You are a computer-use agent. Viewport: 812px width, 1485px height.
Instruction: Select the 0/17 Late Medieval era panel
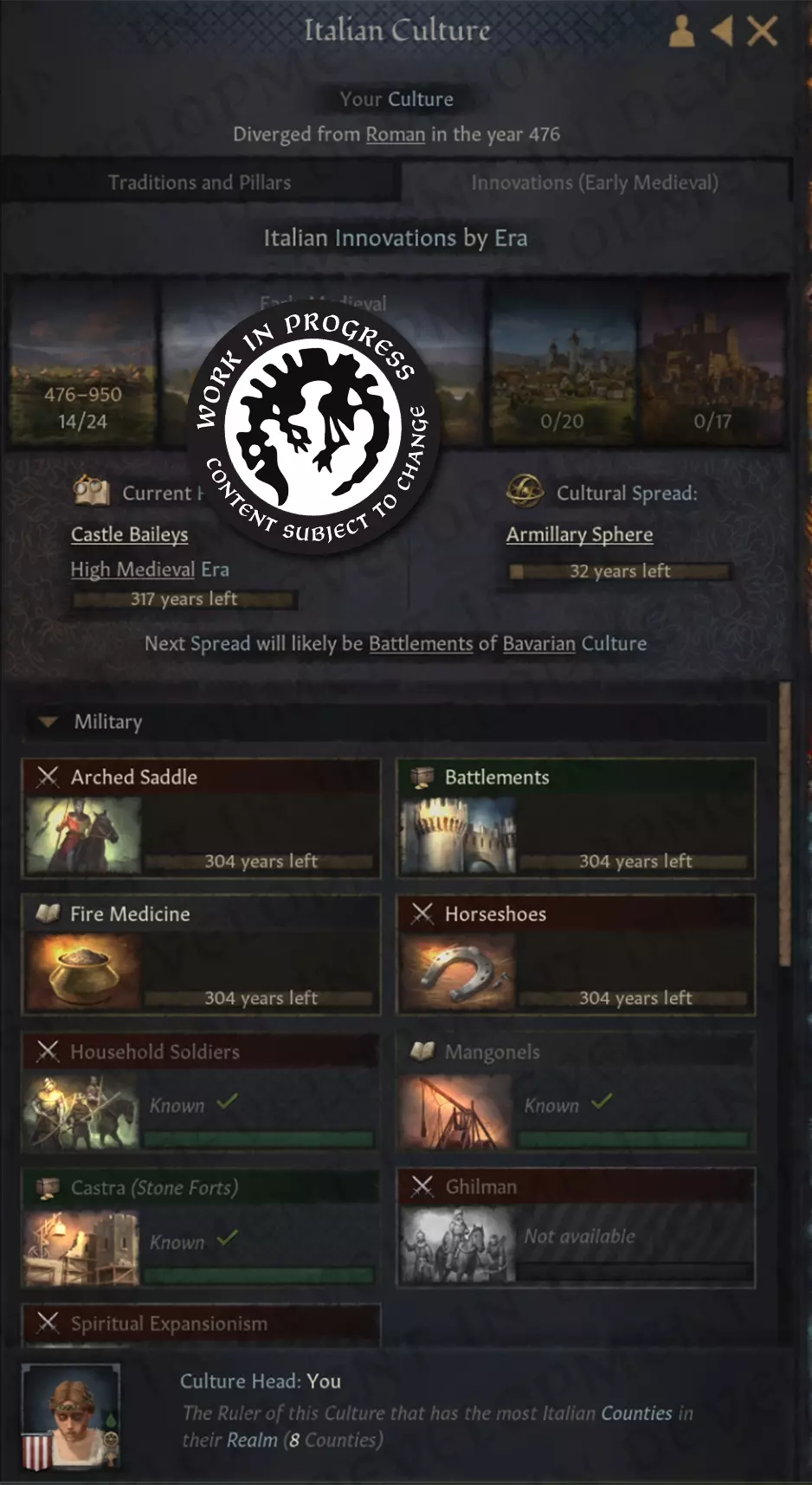click(712, 361)
